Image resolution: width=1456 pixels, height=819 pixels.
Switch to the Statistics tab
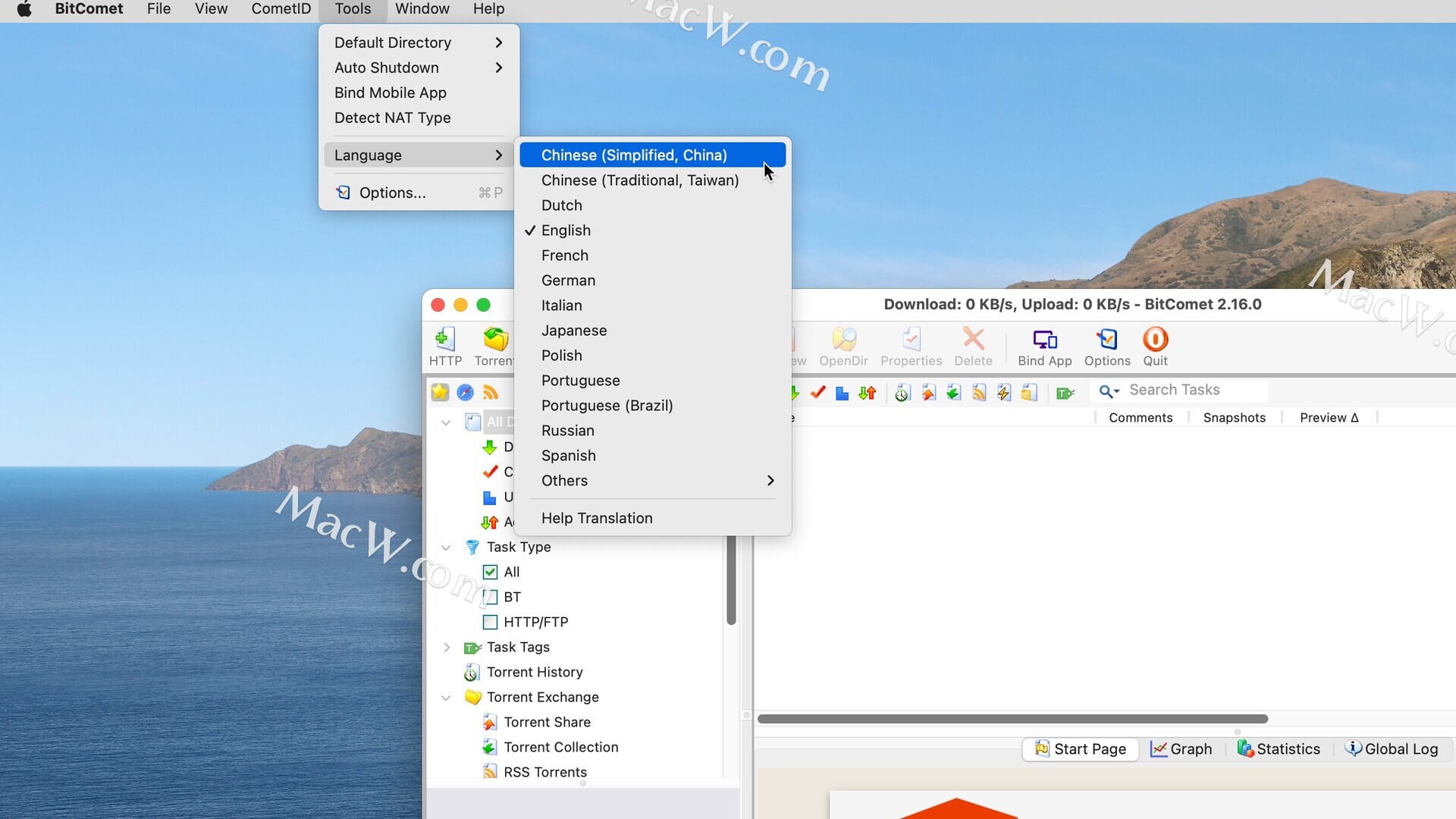pos(1279,749)
